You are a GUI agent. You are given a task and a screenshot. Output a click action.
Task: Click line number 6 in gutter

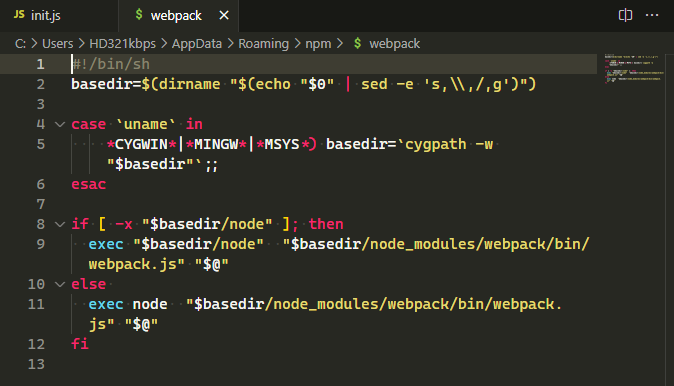coord(40,184)
